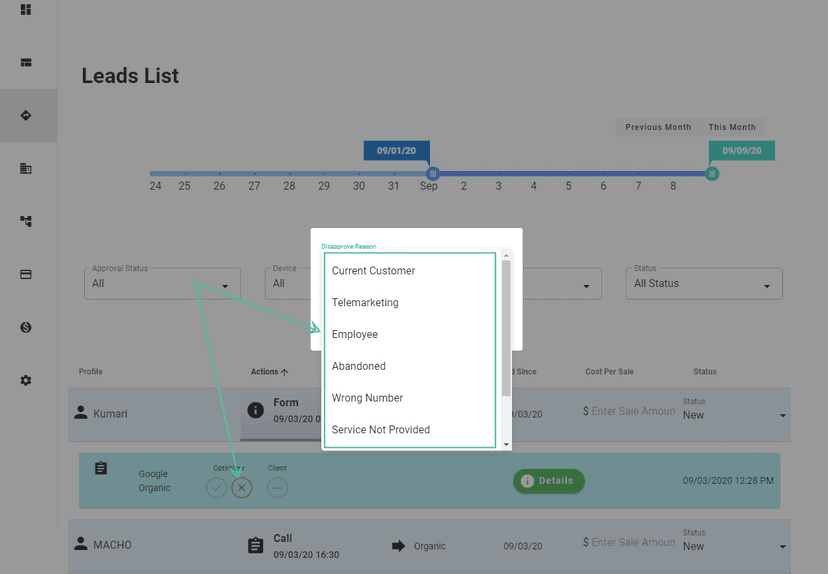
Task: Click the green Details button
Action: tap(548, 481)
